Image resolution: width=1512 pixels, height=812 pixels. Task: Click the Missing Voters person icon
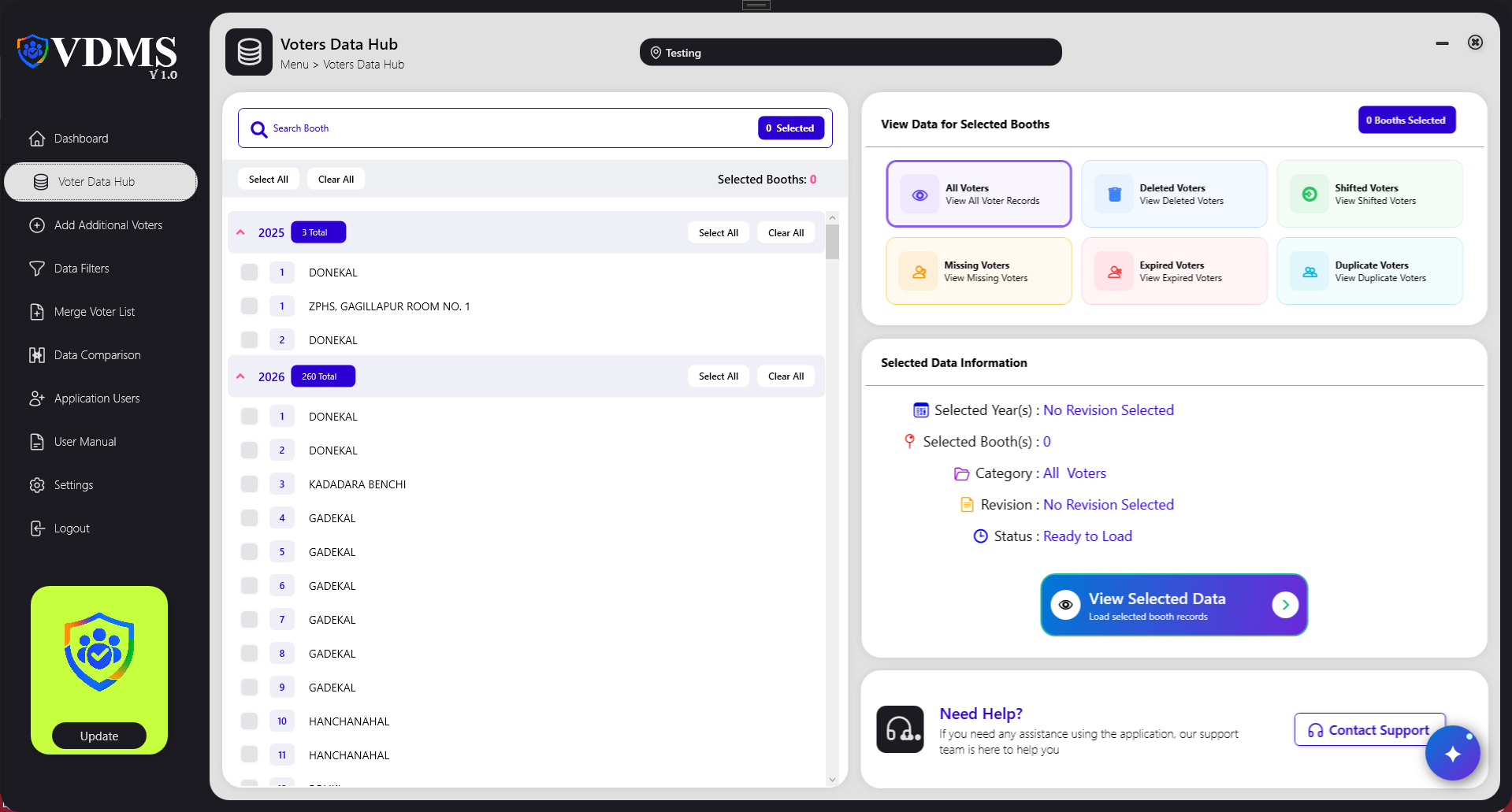[919, 272]
